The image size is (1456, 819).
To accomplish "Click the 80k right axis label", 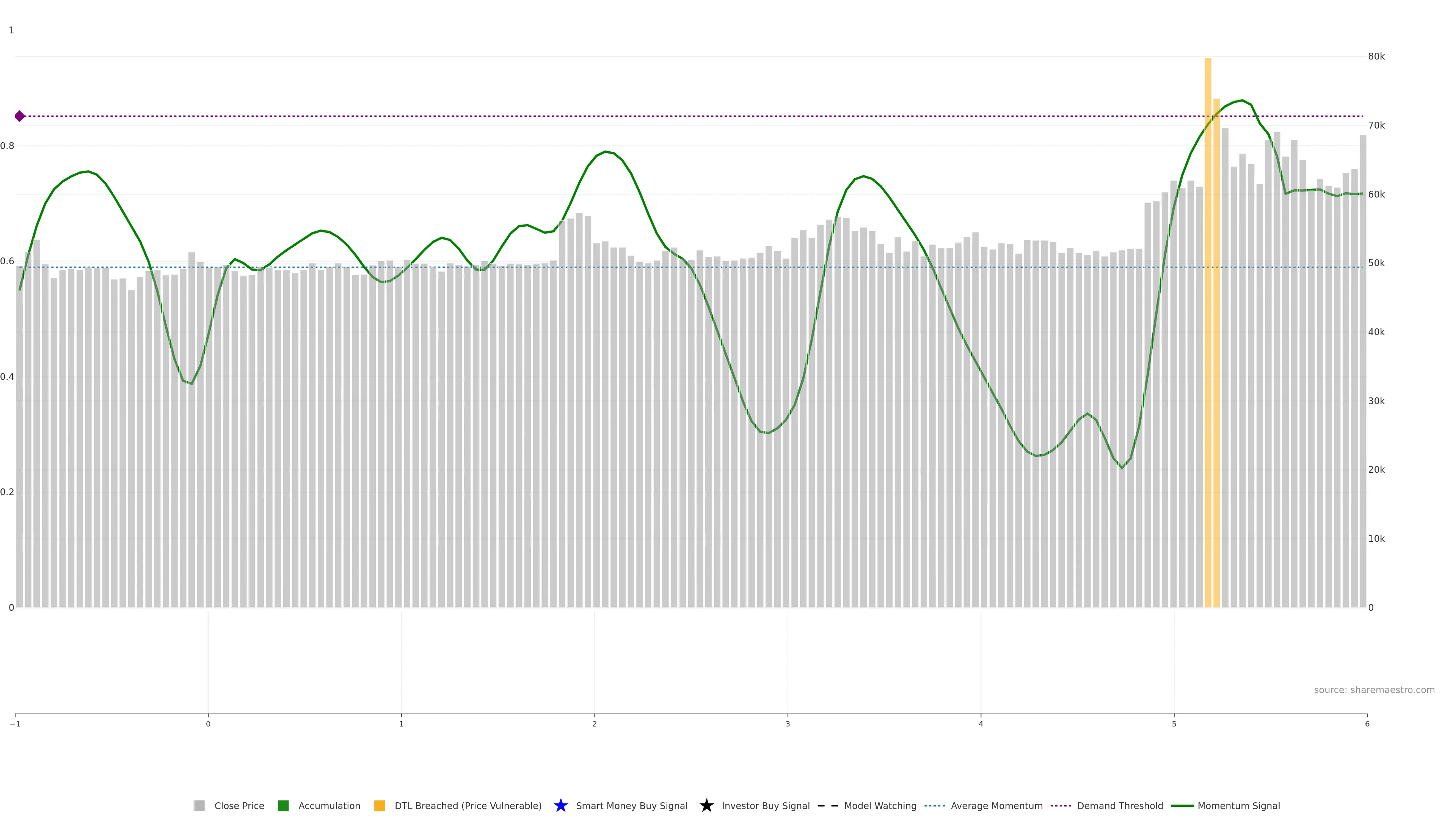I will click(1376, 56).
